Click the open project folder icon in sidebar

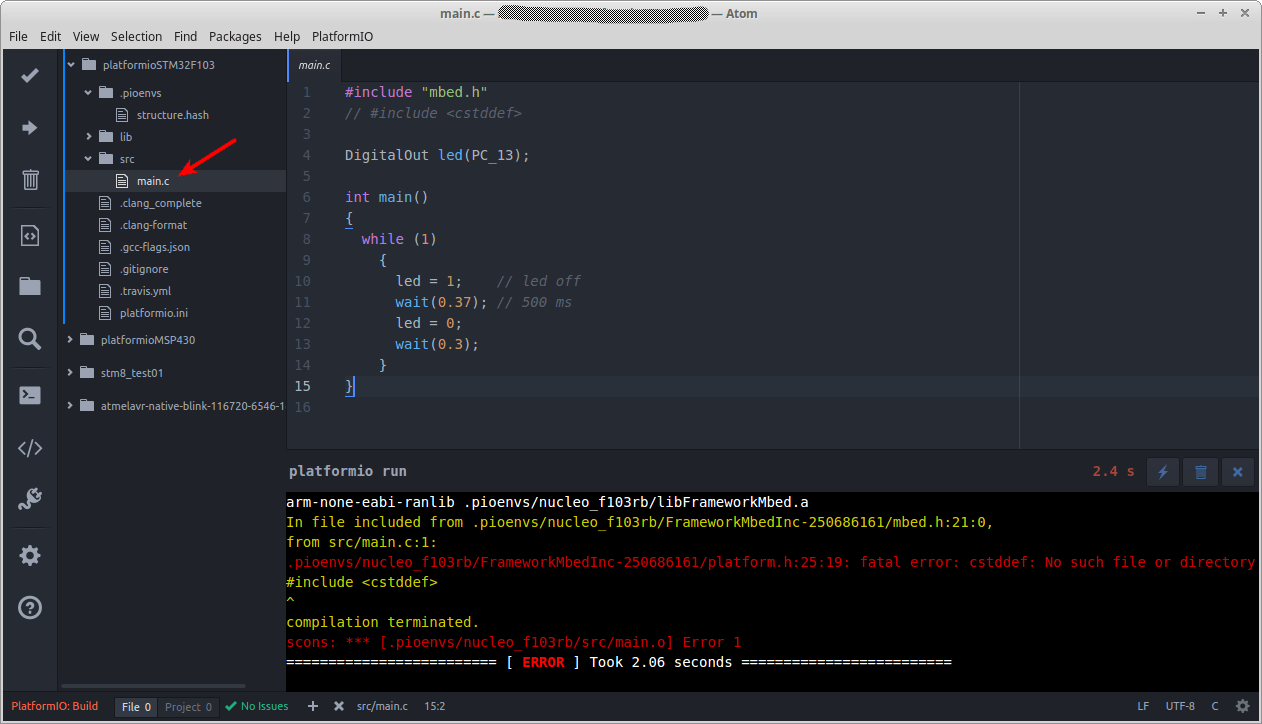(x=30, y=287)
